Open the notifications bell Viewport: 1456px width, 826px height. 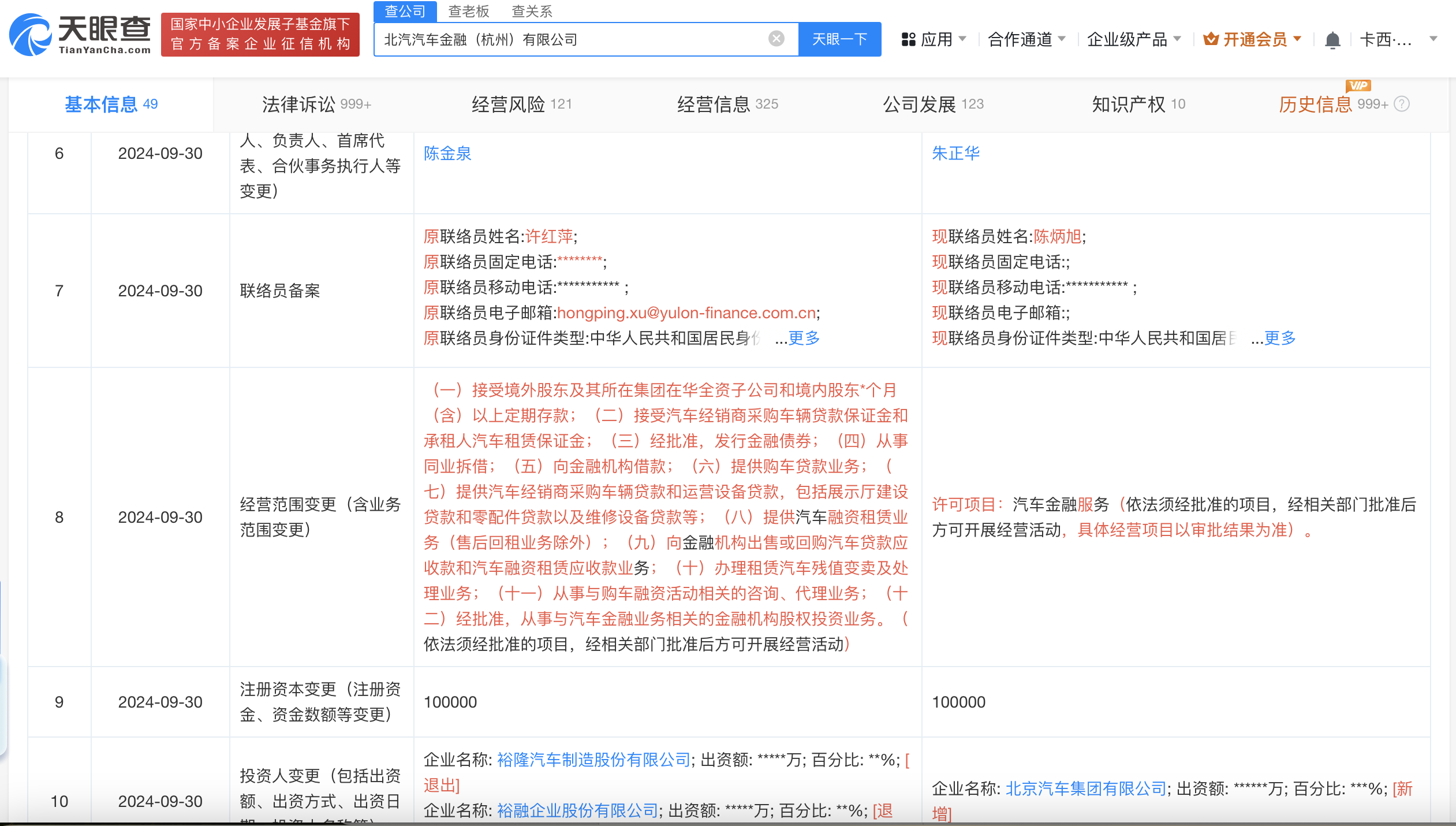point(1332,40)
